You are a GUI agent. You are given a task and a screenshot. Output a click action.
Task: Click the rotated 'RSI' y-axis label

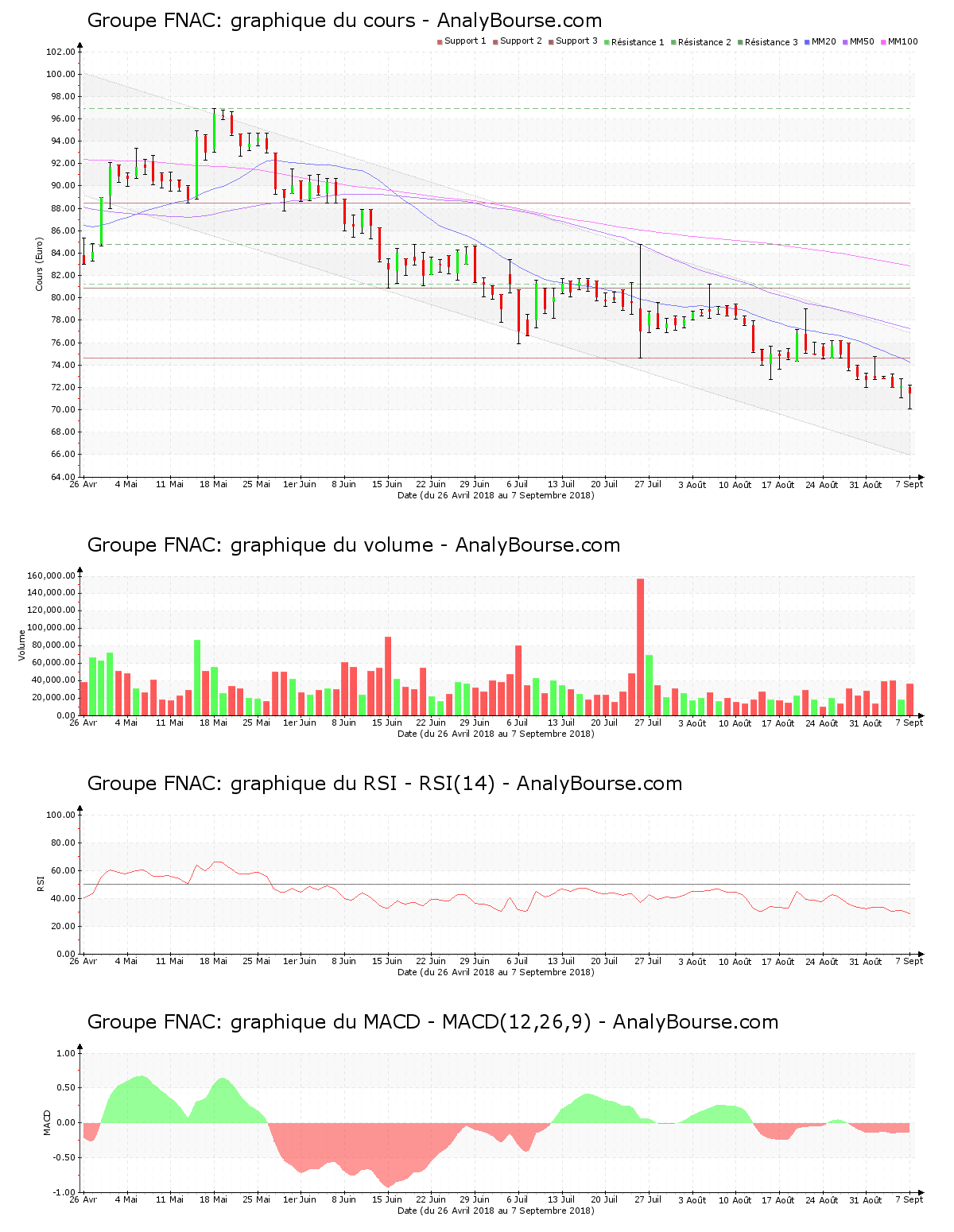39,883
